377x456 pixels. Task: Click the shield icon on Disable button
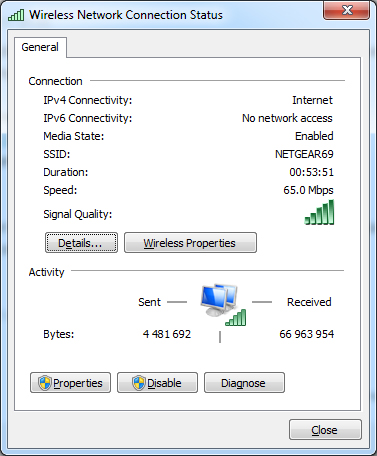(138, 383)
